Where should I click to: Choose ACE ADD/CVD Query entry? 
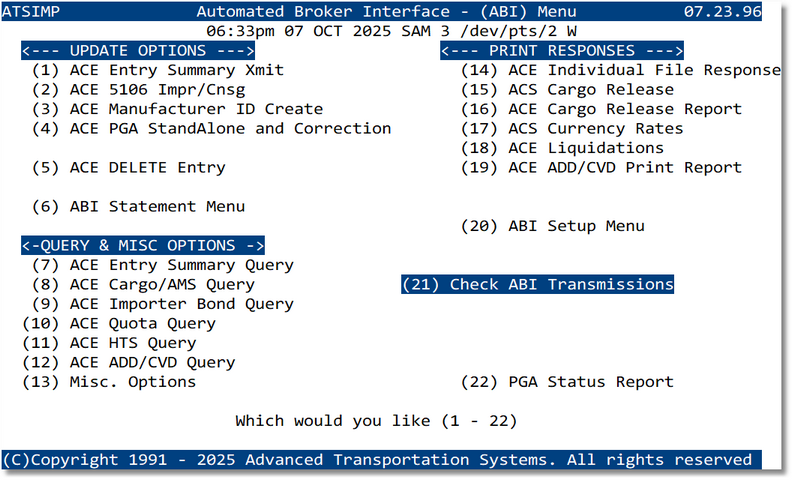point(128,363)
